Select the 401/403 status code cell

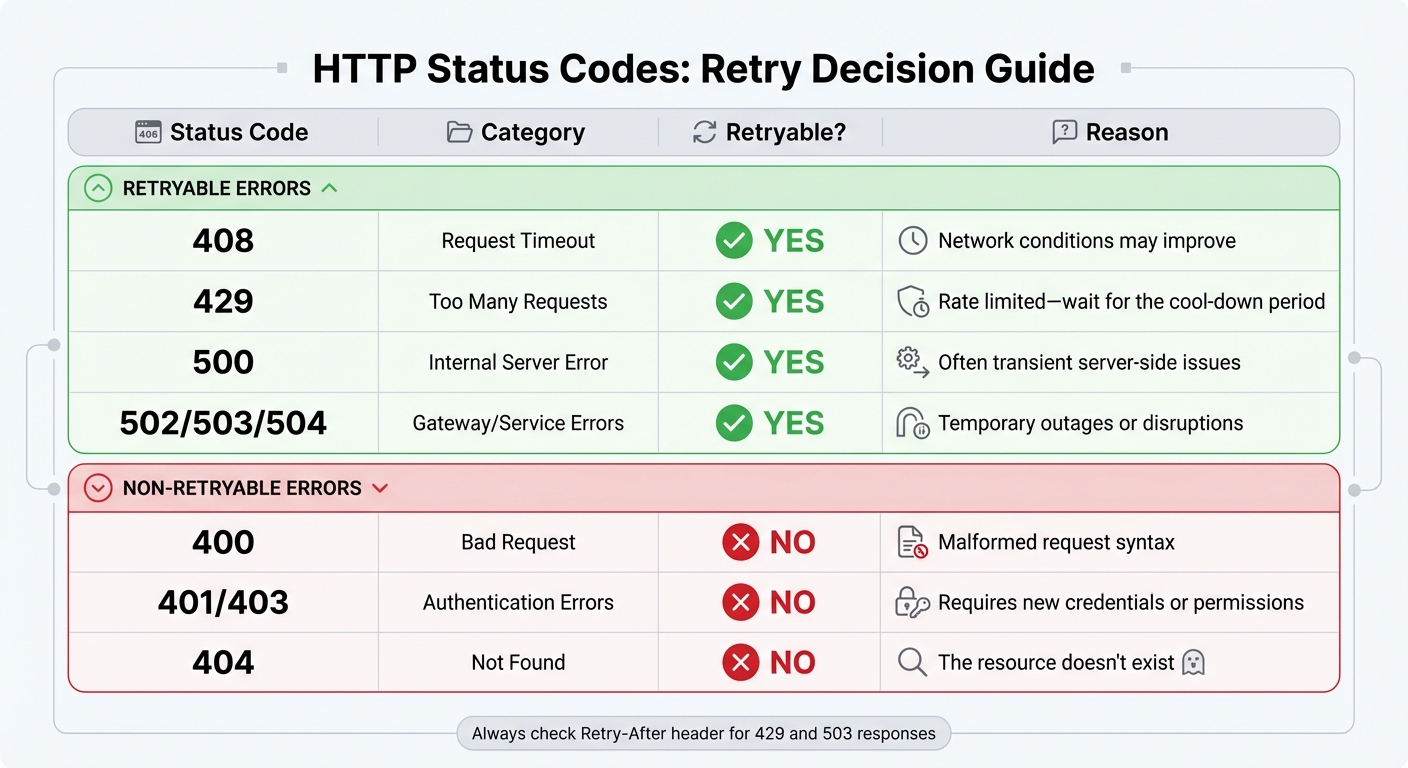tap(223, 602)
